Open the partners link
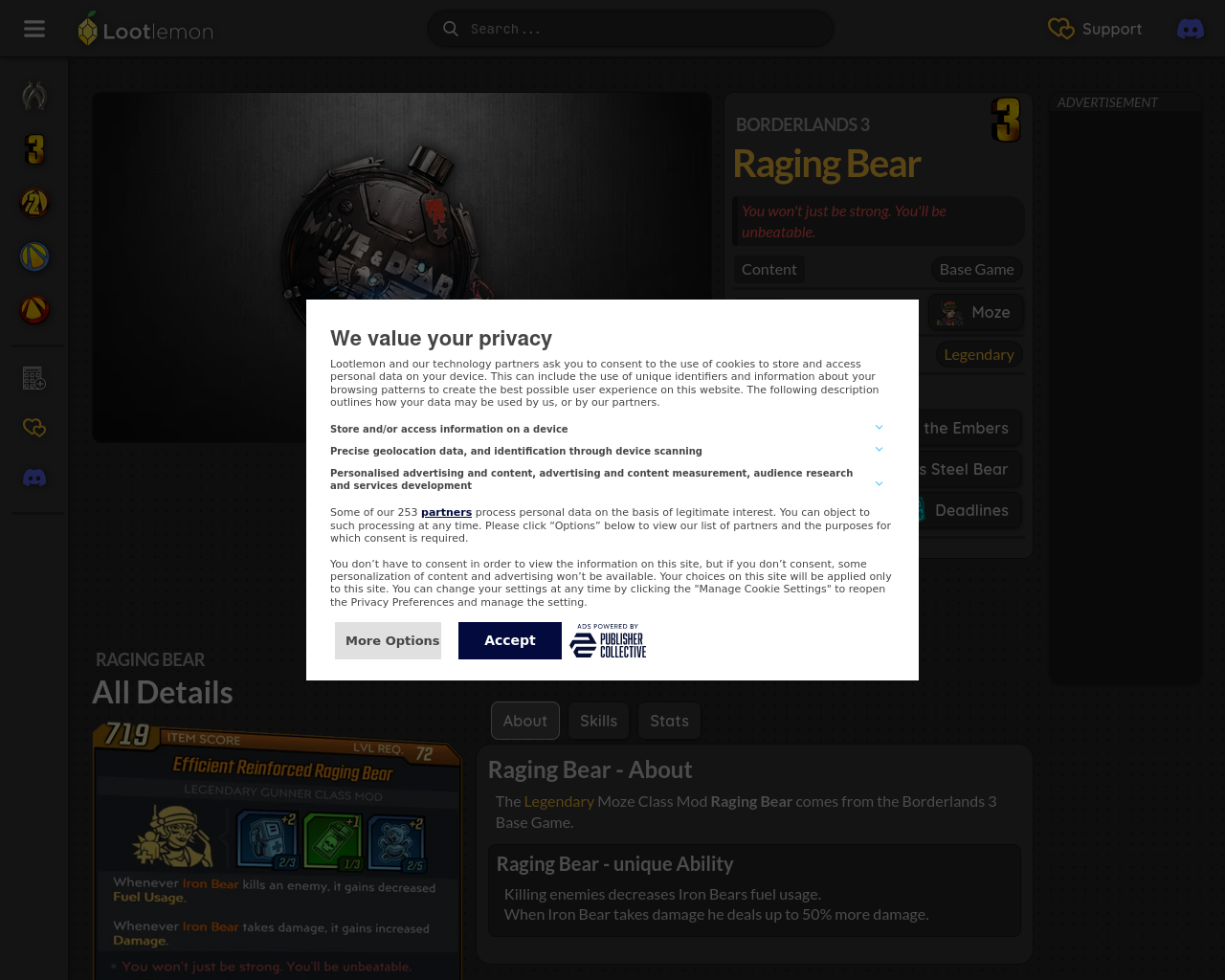 (x=446, y=512)
